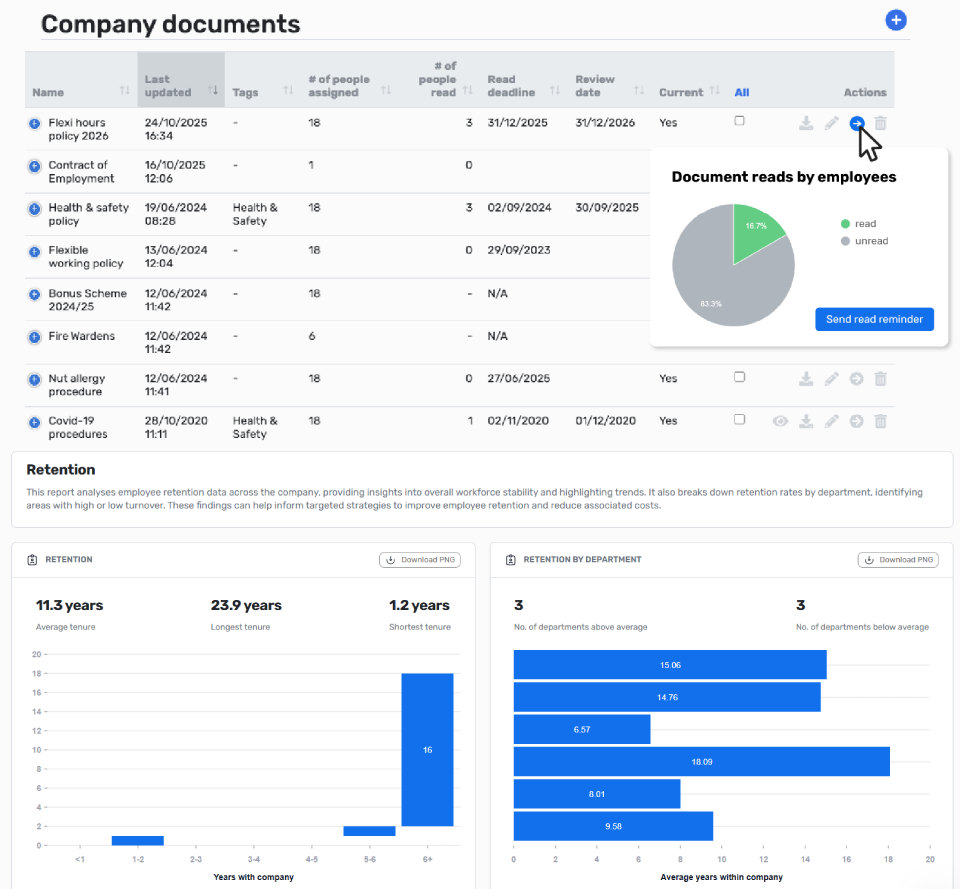View the Covid-19 procedures eye icon
960x889 pixels.
pos(780,421)
